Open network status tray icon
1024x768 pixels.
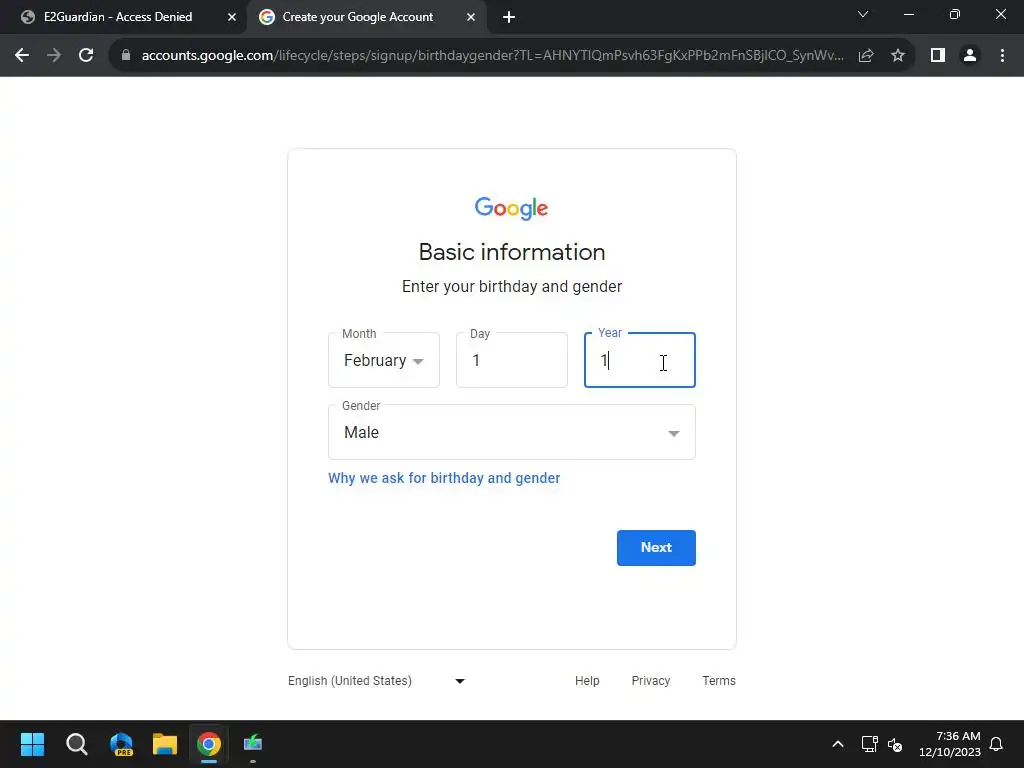869,744
